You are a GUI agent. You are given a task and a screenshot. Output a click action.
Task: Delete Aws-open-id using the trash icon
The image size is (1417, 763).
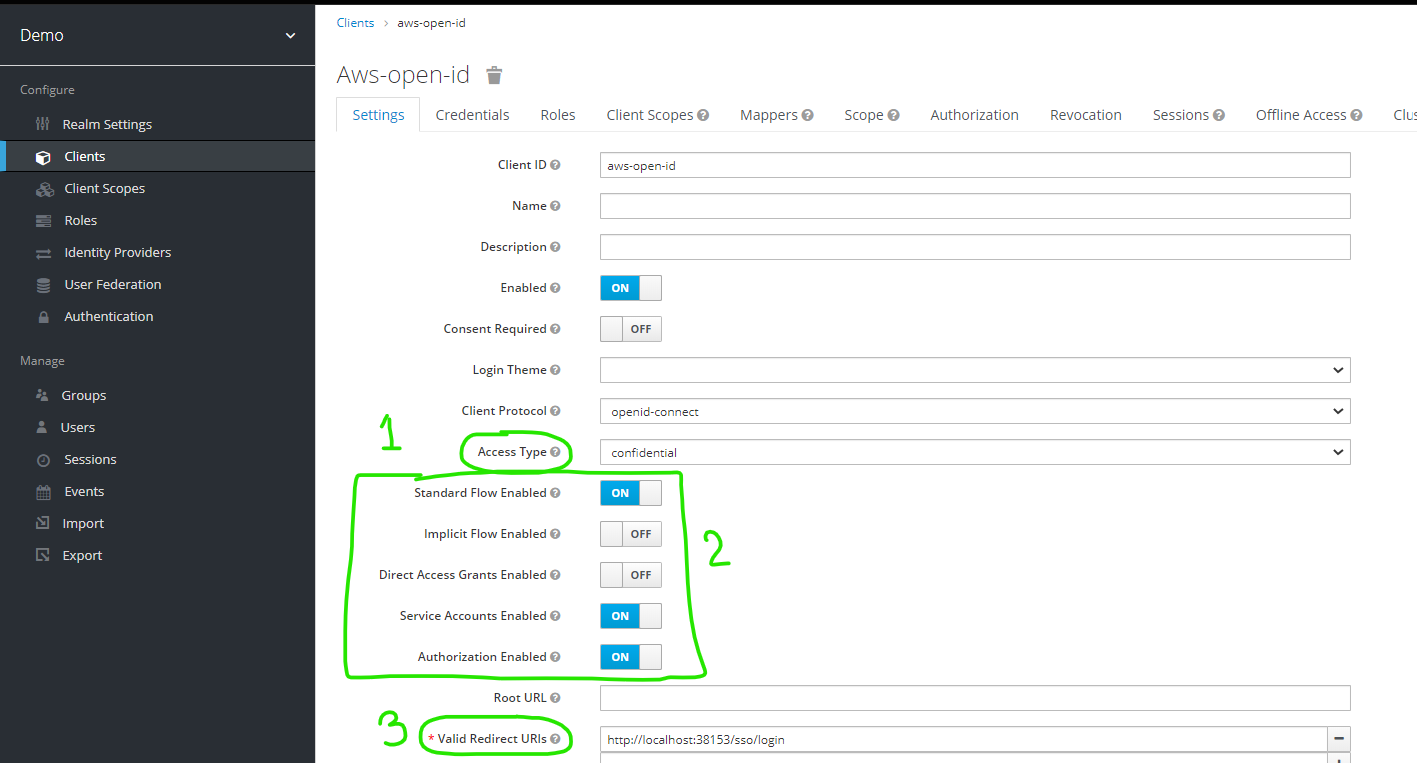[x=493, y=74]
